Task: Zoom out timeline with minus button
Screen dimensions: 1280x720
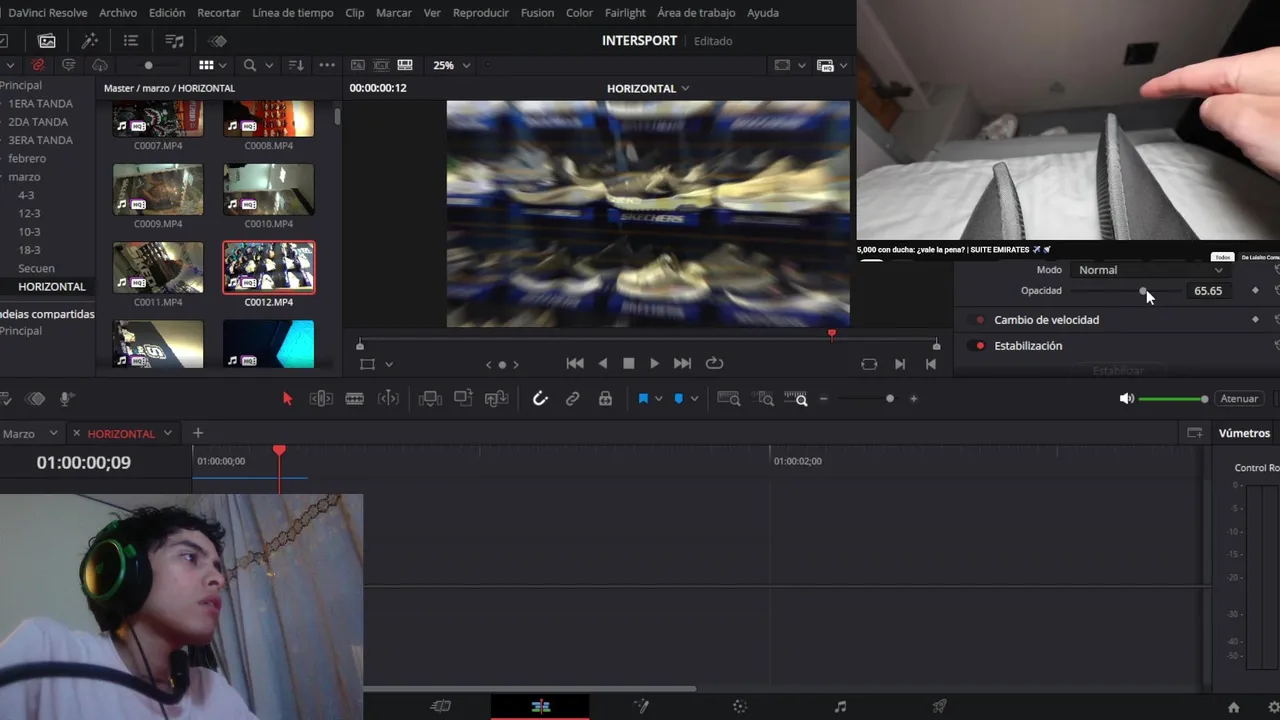Action: coord(823,399)
